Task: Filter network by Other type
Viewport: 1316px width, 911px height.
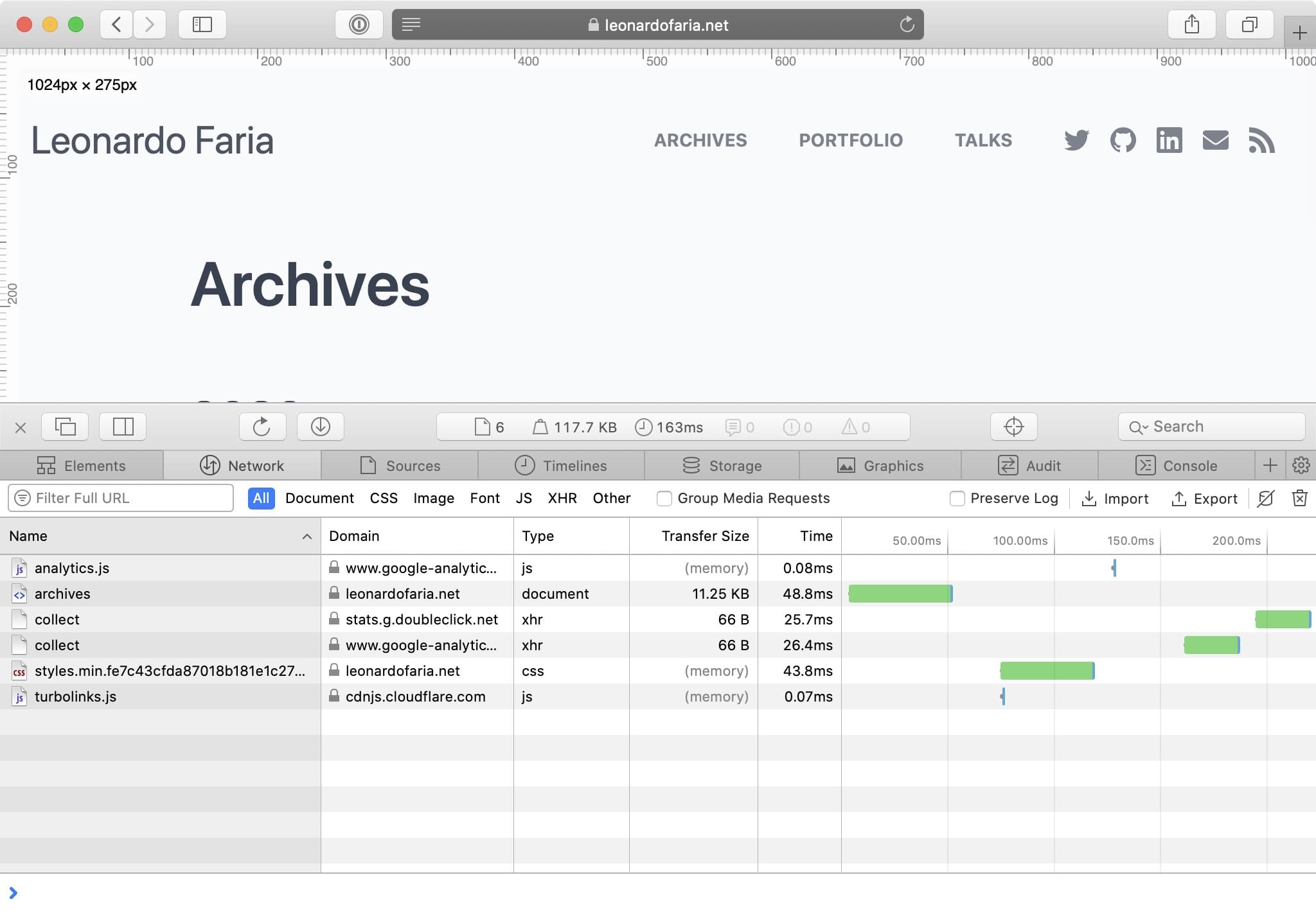Action: 612,499
